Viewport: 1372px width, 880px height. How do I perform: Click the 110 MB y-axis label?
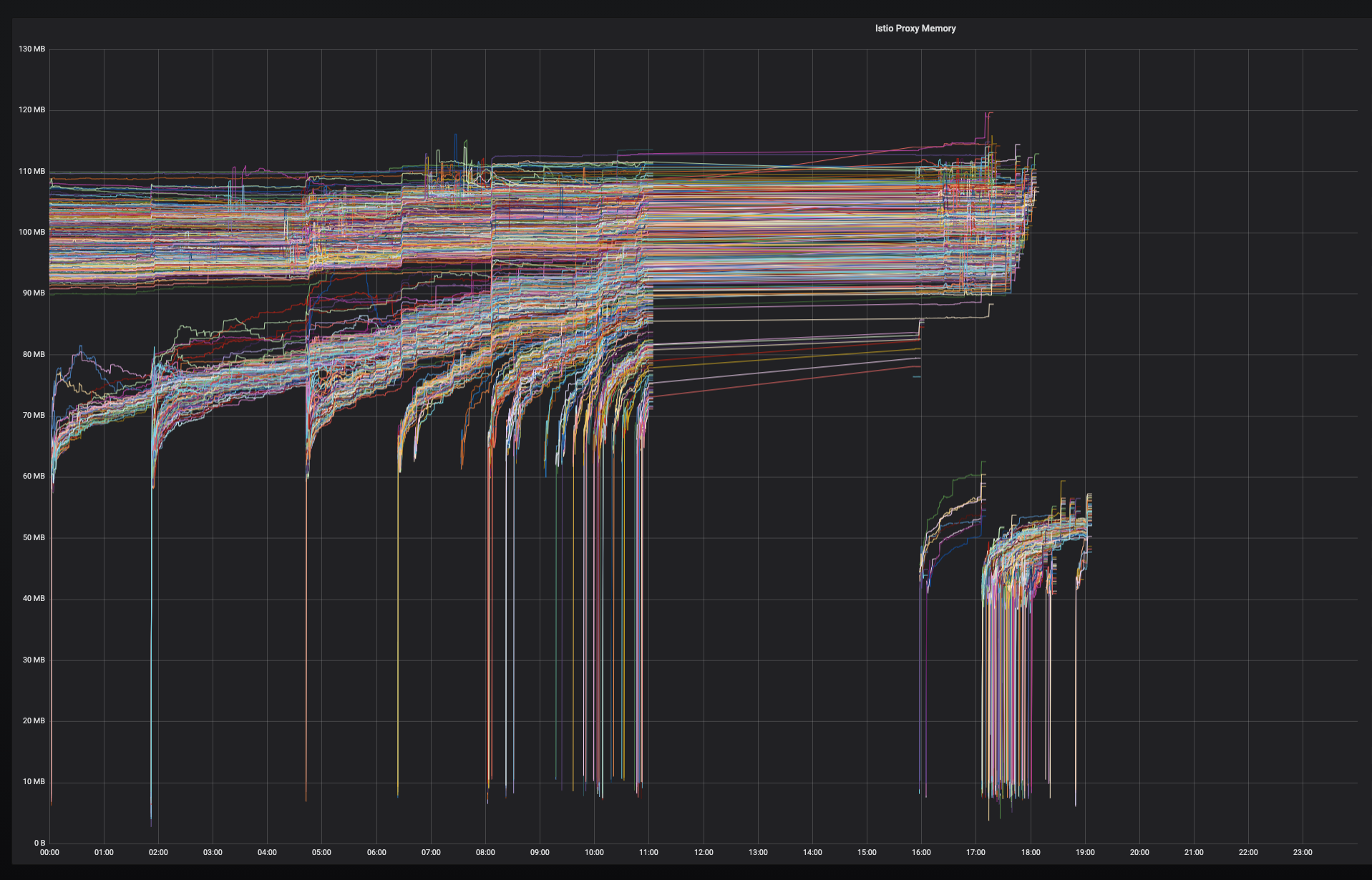pyautogui.click(x=31, y=172)
